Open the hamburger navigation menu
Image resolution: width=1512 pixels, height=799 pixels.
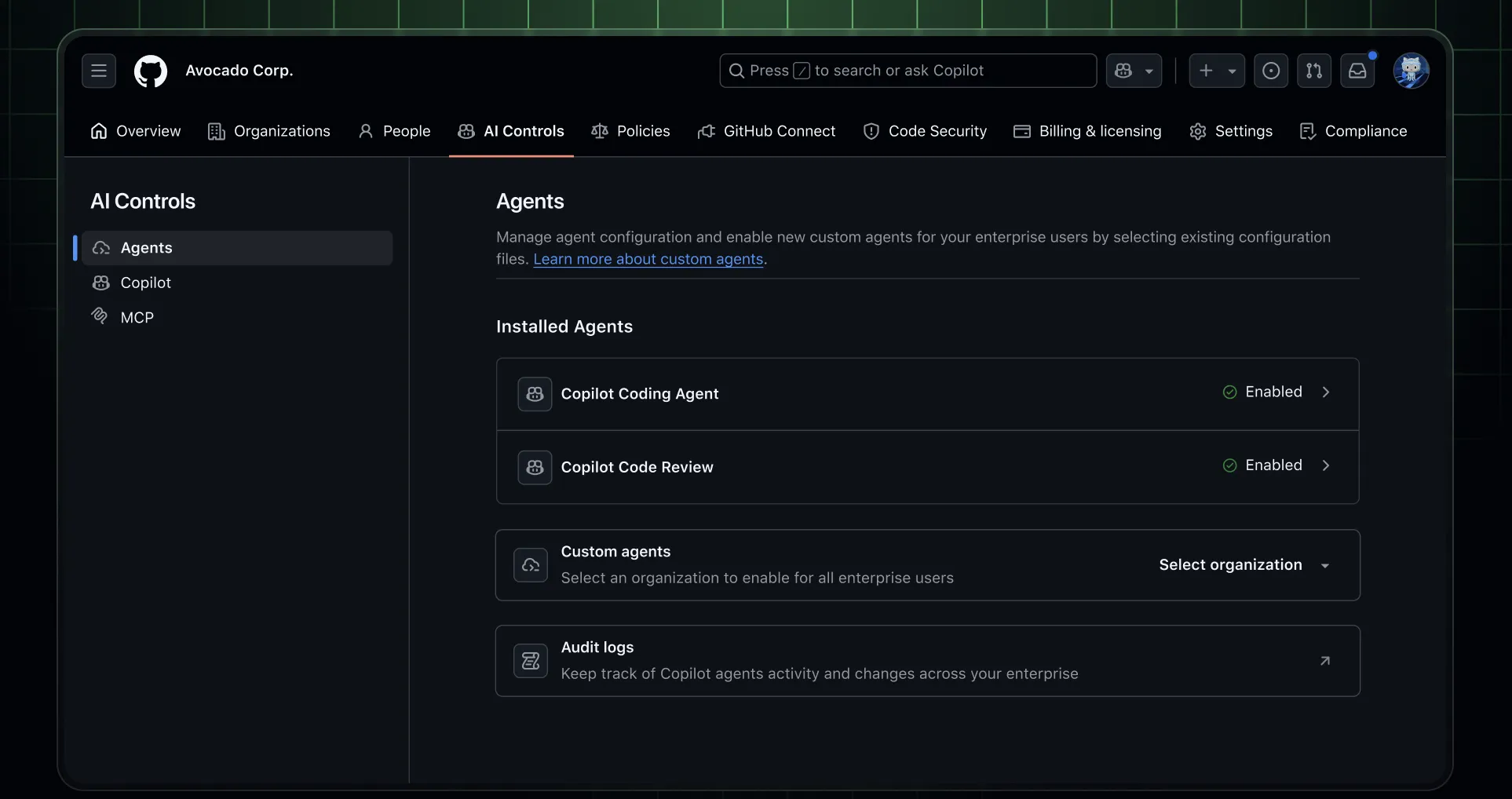click(x=99, y=71)
